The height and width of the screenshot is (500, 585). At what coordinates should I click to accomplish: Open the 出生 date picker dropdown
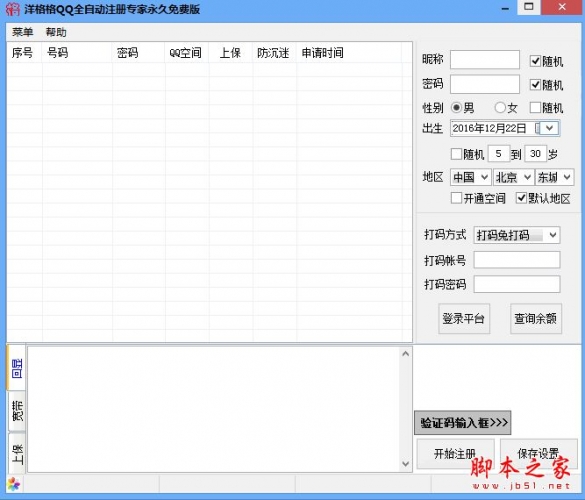click(549, 128)
